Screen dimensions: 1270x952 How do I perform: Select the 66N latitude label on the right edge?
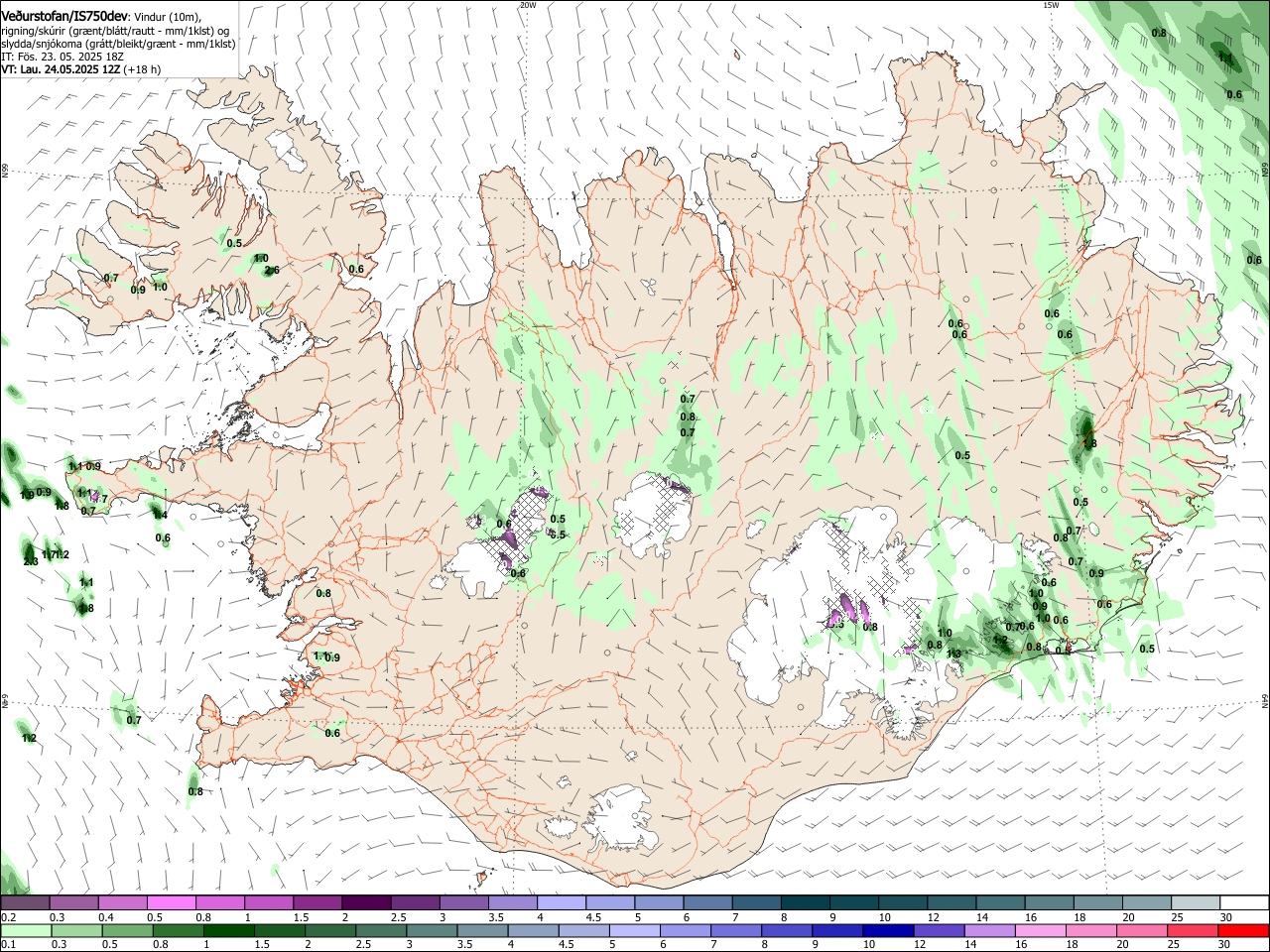(x=1265, y=172)
